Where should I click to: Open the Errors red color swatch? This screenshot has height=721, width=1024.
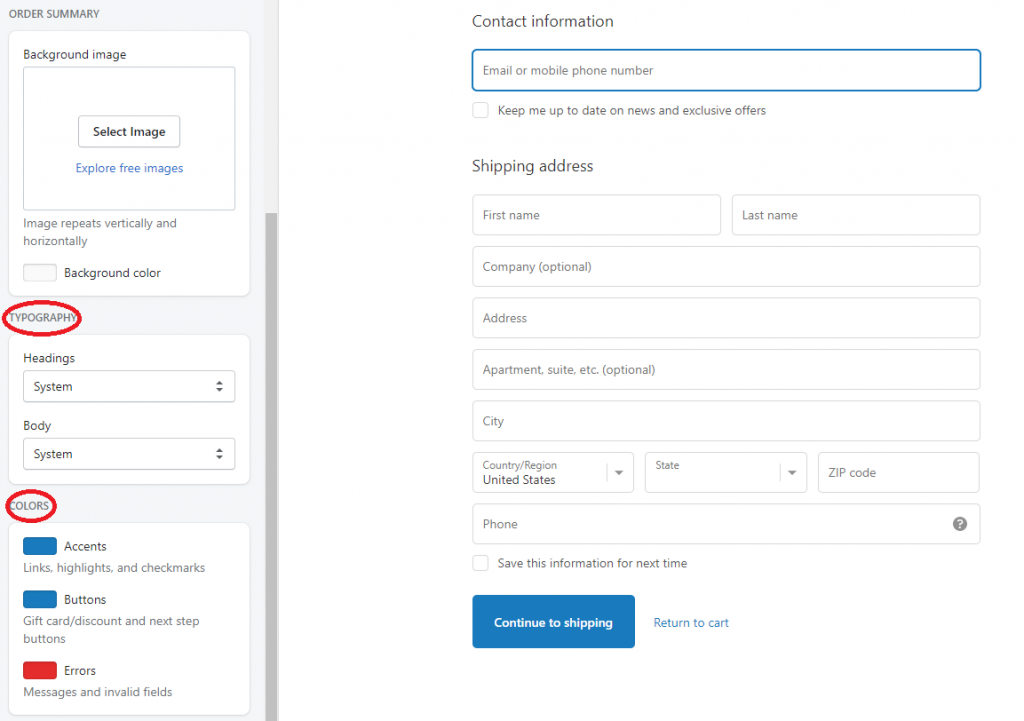pos(40,670)
